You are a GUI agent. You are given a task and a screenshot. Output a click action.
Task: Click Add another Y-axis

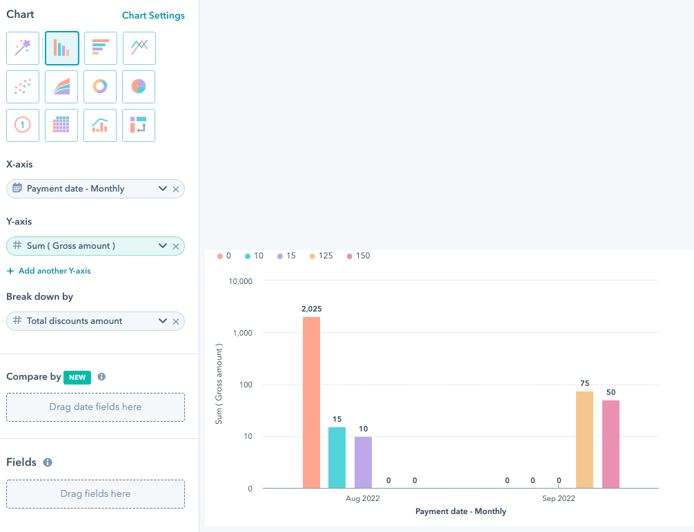coord(49,271)
